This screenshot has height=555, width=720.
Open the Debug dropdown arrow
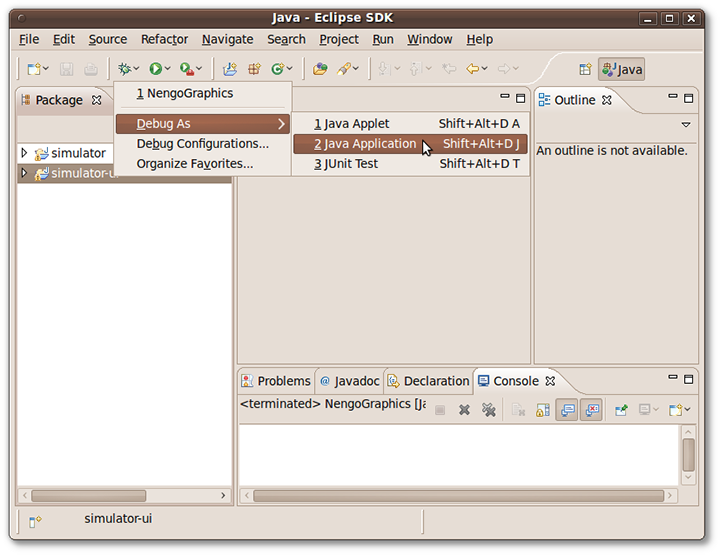[136, 69]
